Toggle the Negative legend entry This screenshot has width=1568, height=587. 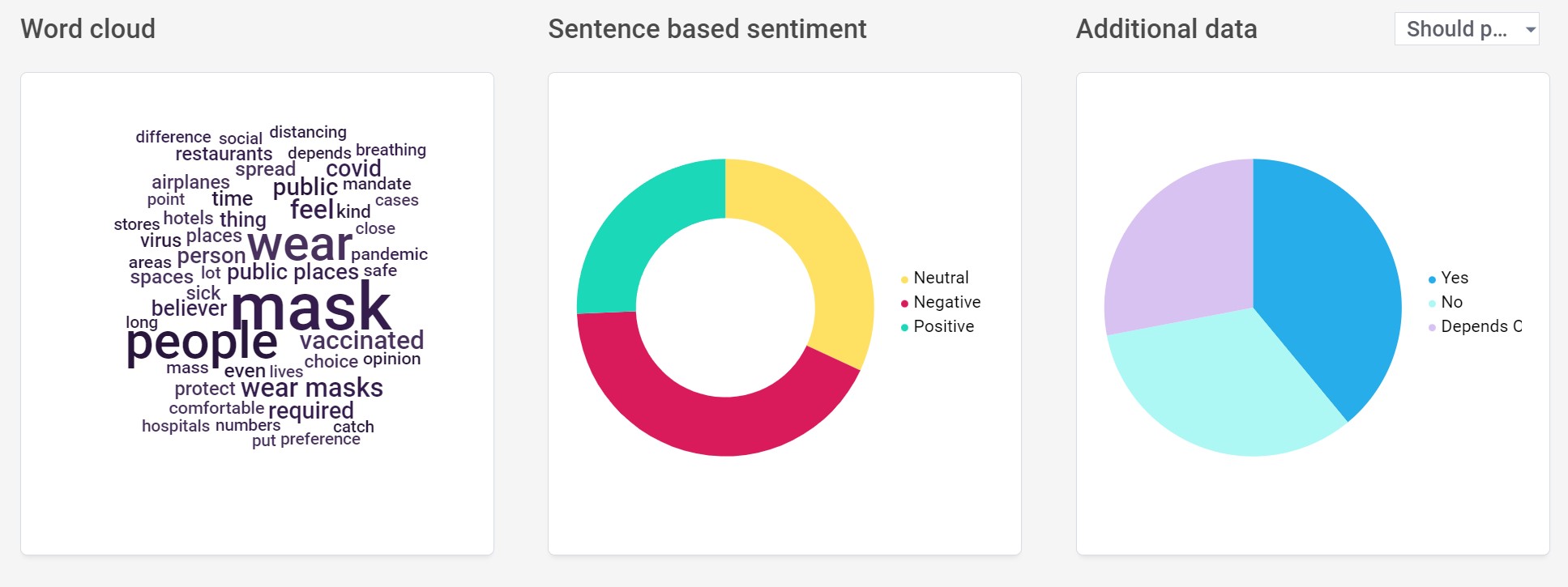click(x=940, y=302)
